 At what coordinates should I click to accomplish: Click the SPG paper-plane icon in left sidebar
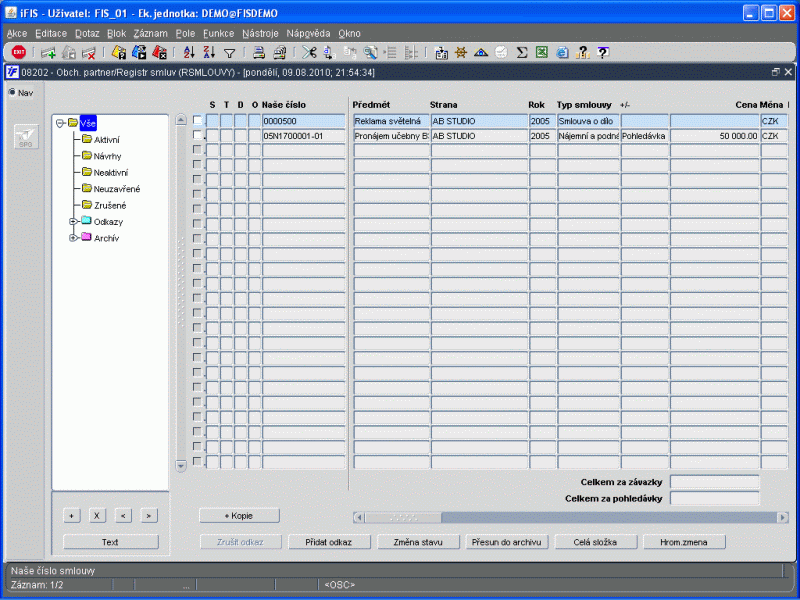[x=26, y=137]
